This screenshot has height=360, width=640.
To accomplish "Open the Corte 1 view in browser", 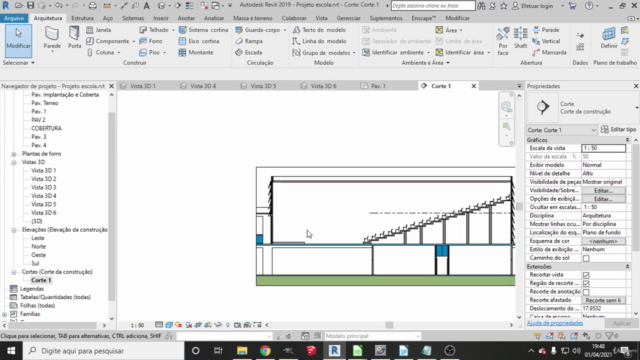I will click(41, 280).
